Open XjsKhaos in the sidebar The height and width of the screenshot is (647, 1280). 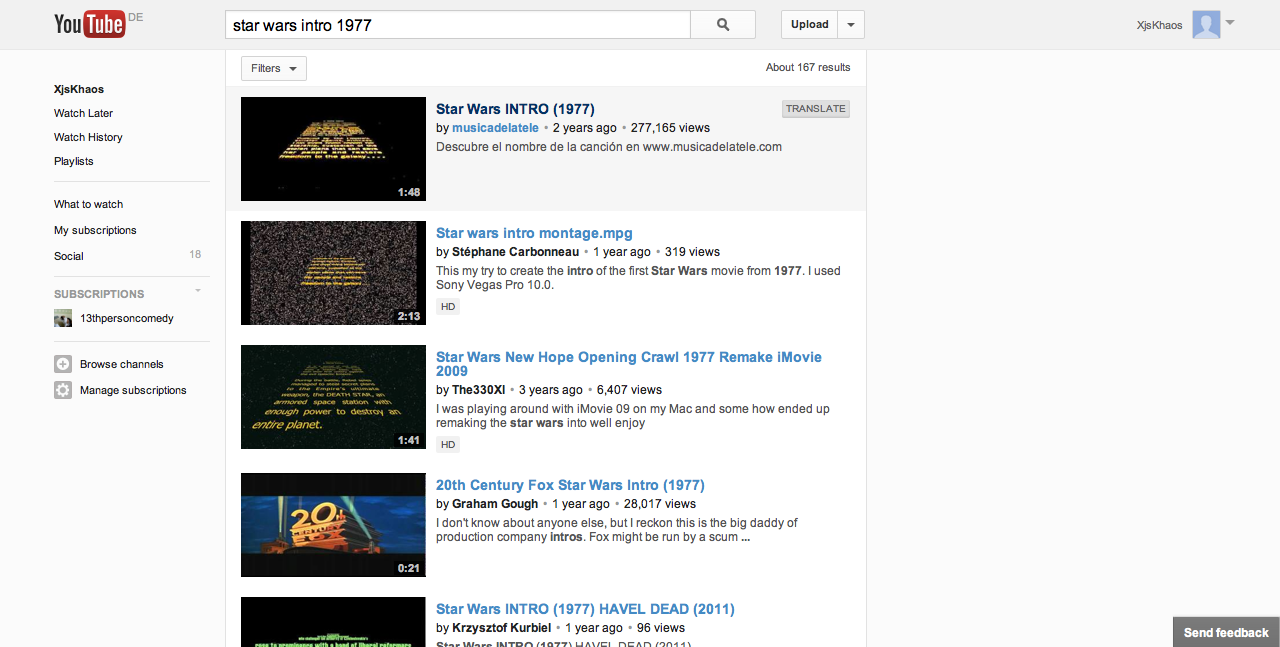click(79, 89)
